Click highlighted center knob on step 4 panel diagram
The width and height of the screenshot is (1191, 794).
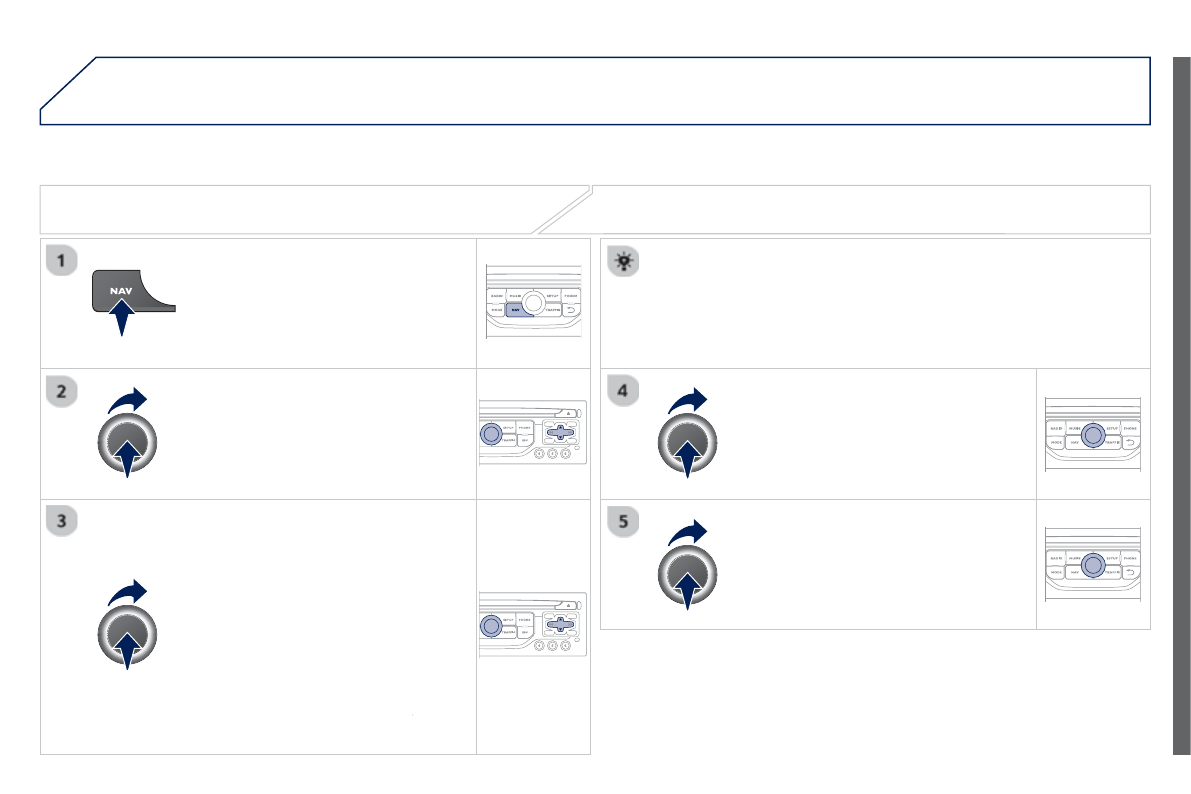[1092, 434]
